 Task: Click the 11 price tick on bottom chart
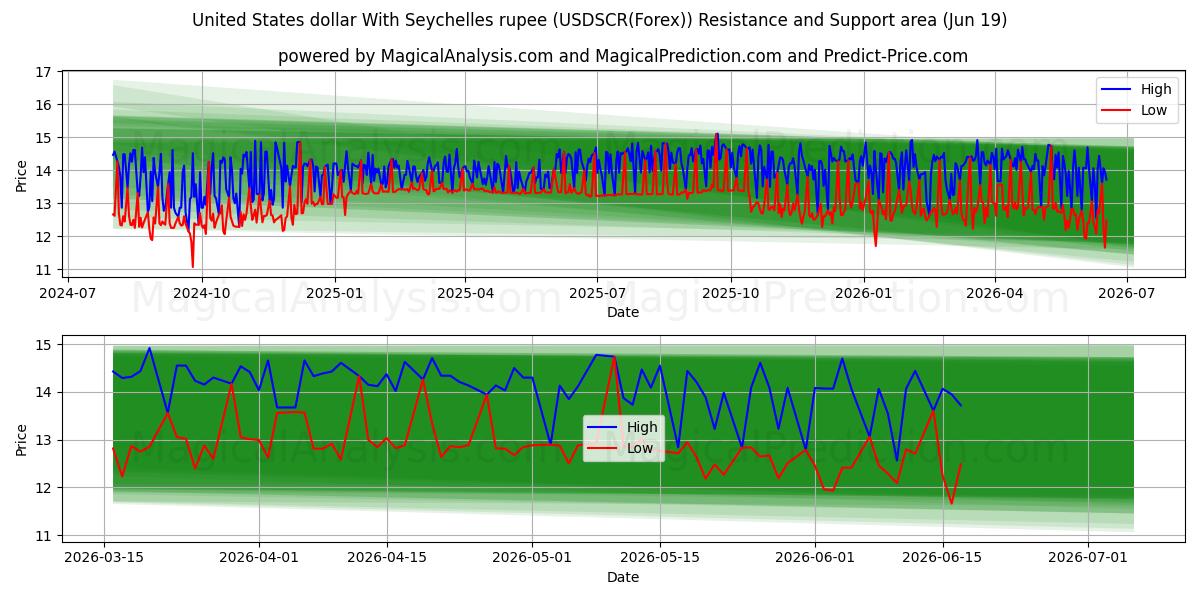coord(43,536)
